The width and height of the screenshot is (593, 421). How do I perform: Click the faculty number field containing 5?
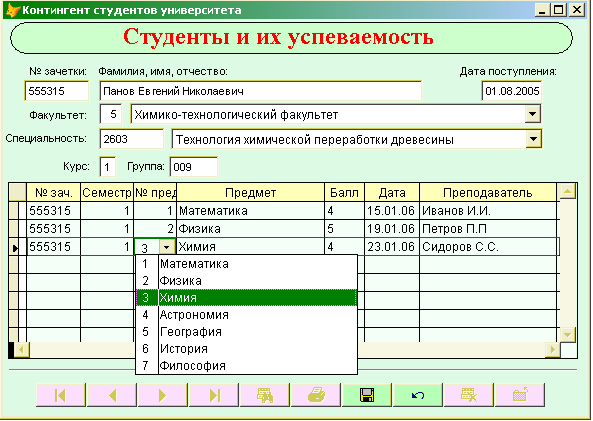click(111, 114)
